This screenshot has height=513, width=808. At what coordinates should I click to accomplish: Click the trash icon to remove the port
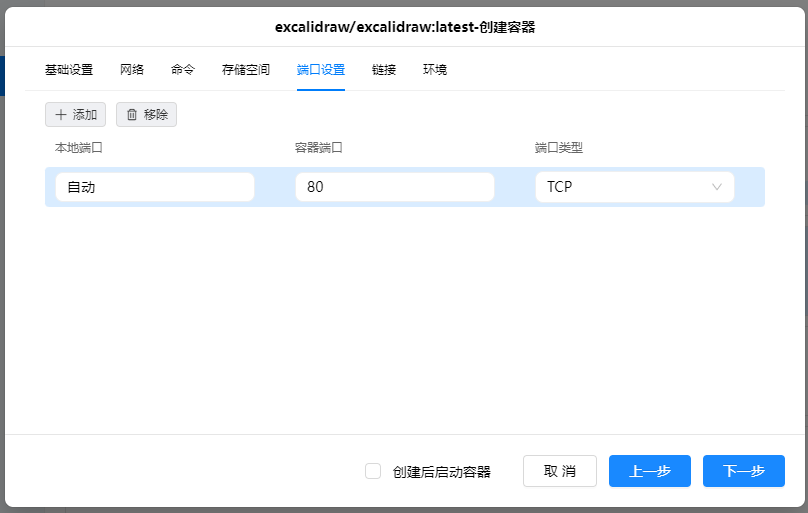pos(131,115)
